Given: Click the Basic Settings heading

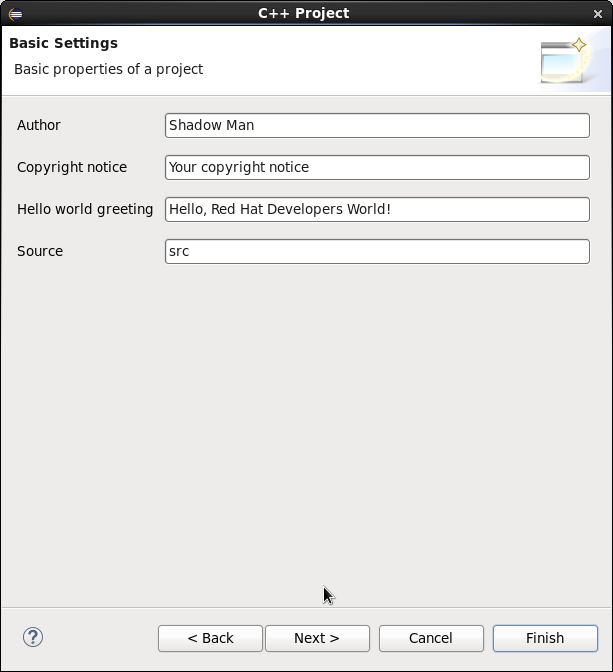Looking at the screenshot, I should click(x=63, y=43).
